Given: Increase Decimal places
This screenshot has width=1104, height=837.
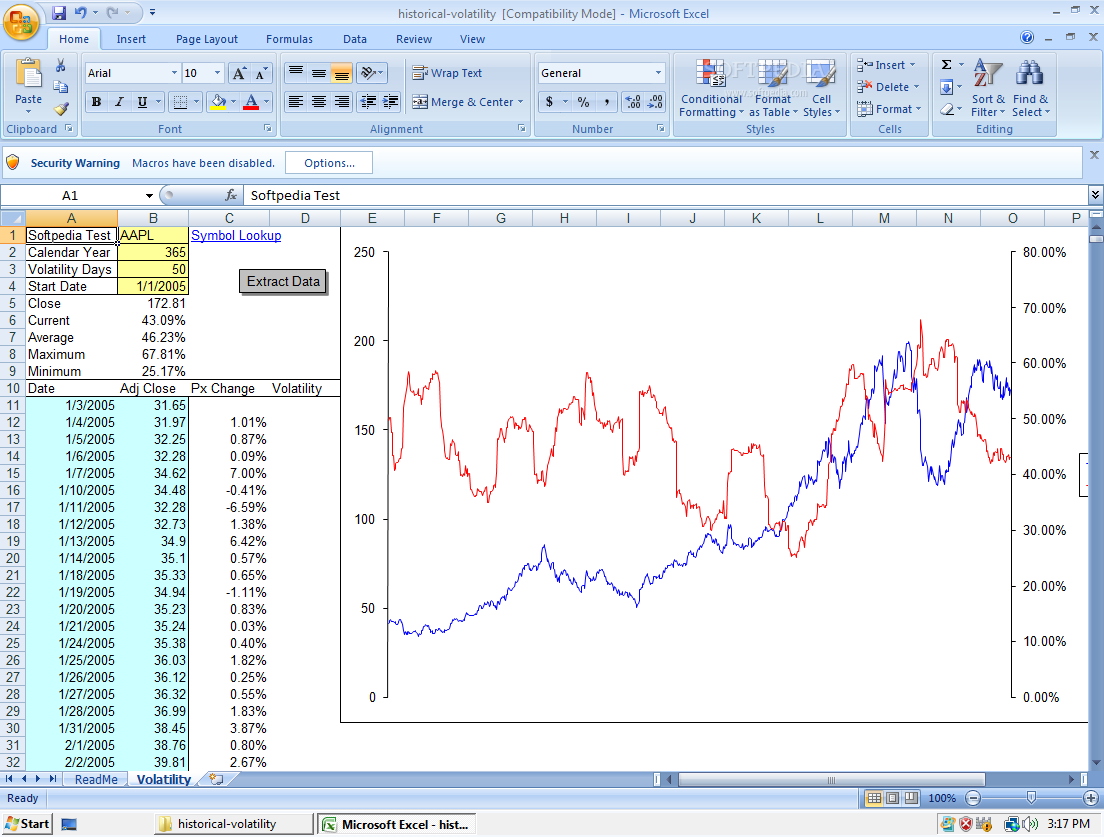Looking at the screenshot, I should (632, 102).
